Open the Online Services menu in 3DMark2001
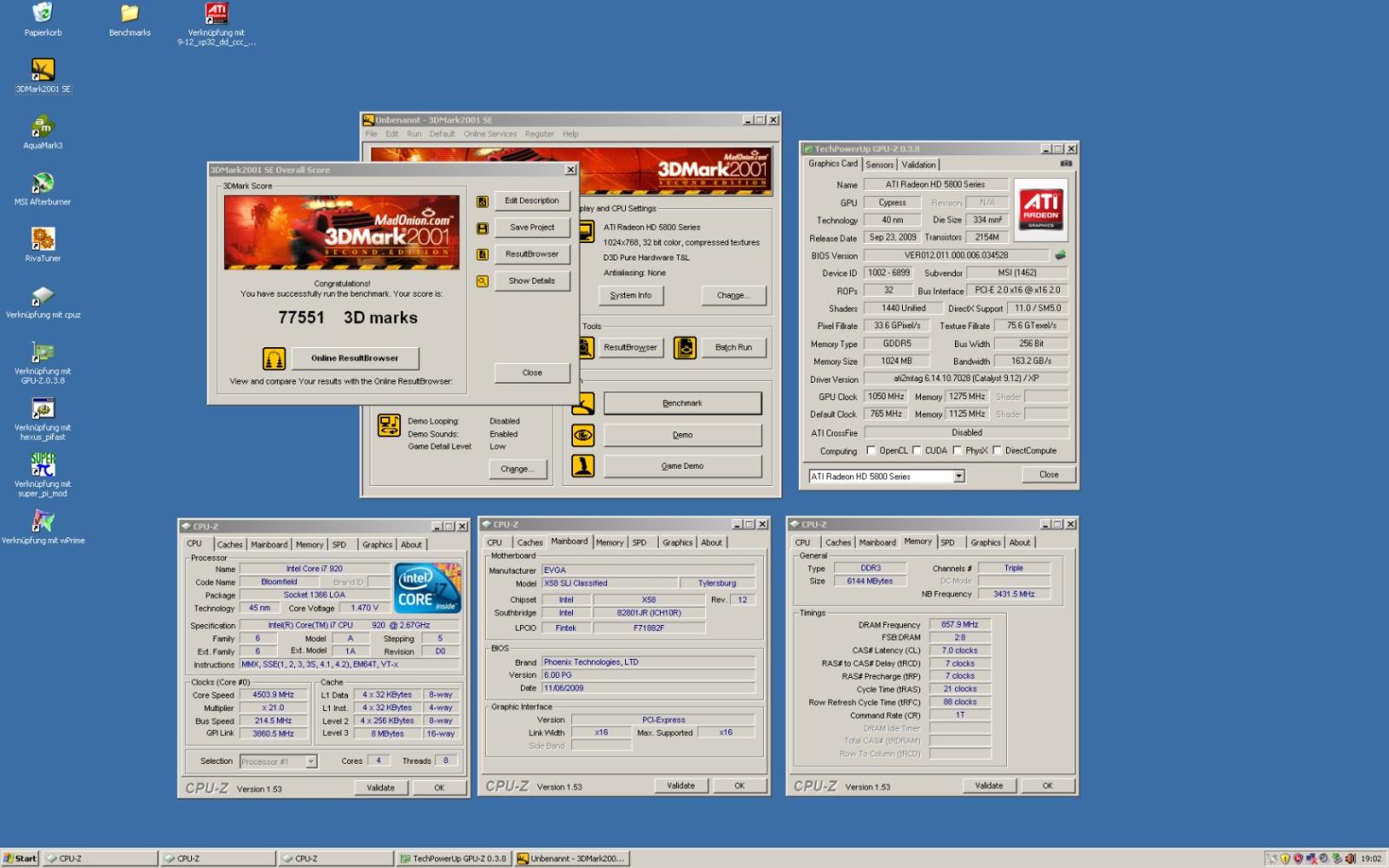The width and height of the screenshot is (1389, 868). coord(490,134)
